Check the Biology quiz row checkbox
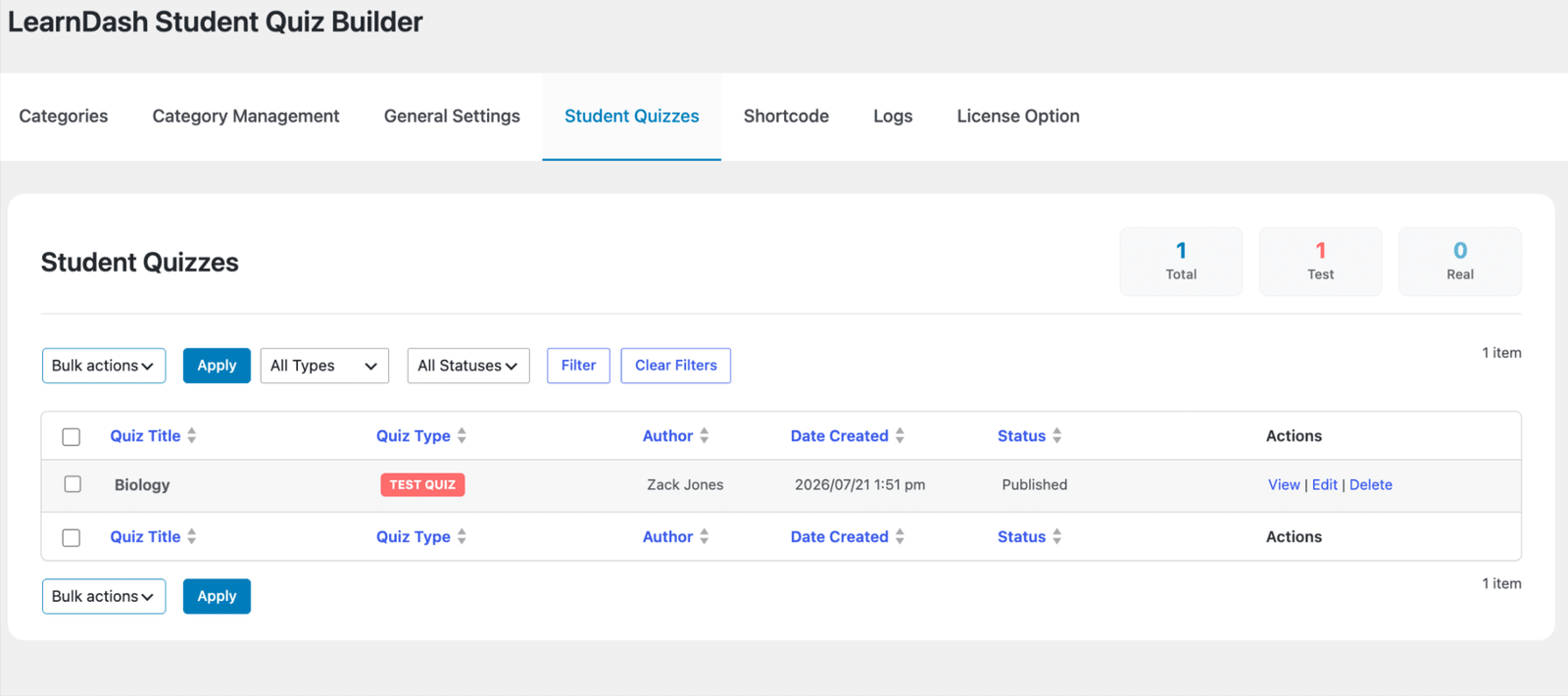The width and height of the screenshot is (1568, 696). [73, 484]
